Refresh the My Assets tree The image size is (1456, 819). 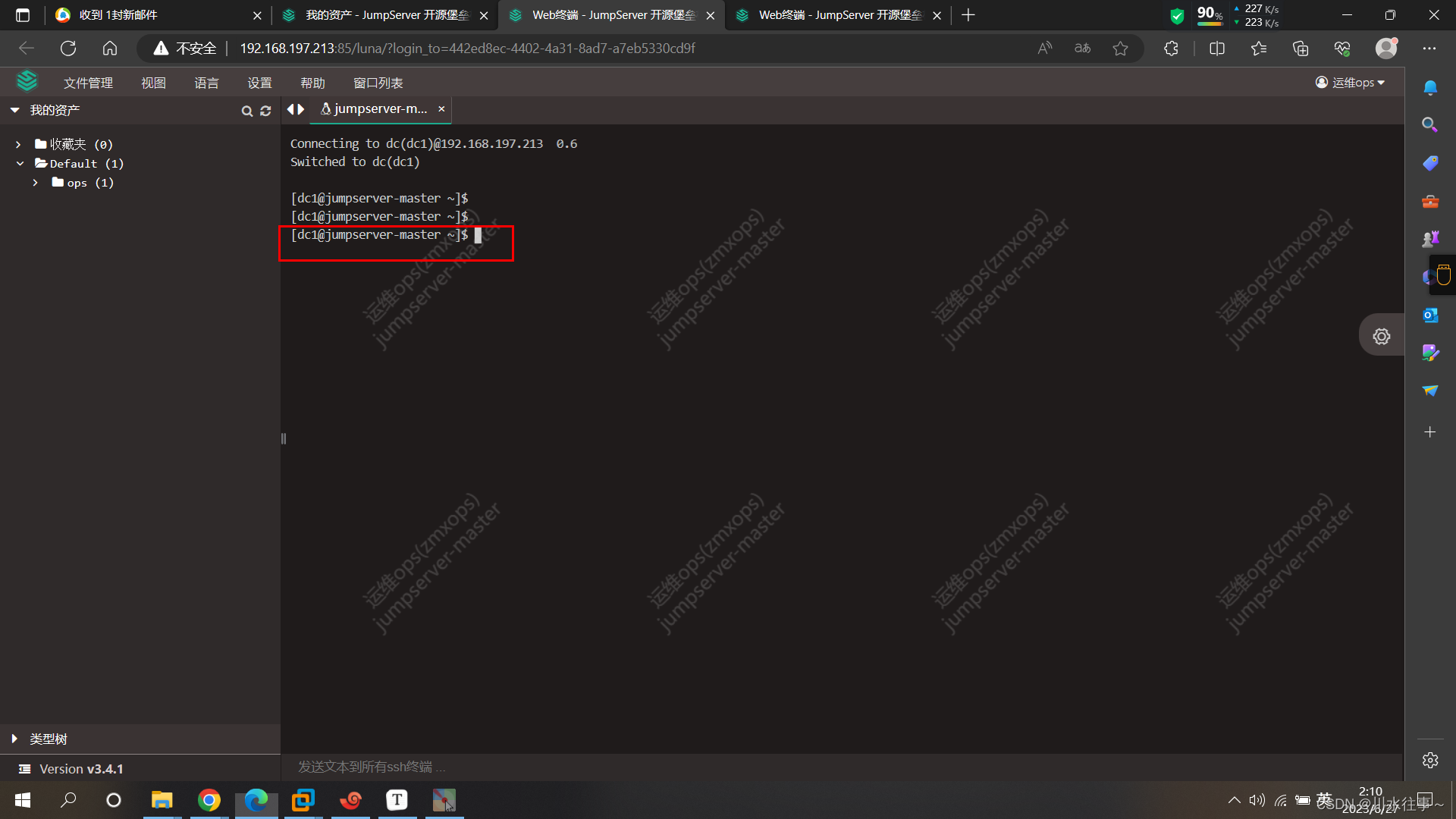(x=265, y=111)
